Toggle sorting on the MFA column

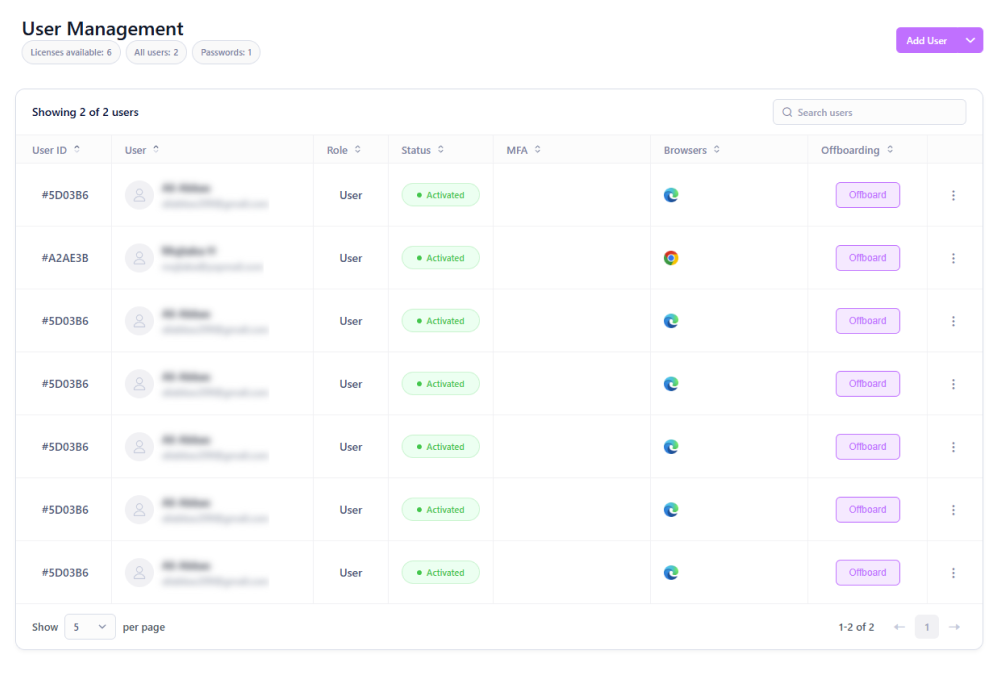[537, 150]
